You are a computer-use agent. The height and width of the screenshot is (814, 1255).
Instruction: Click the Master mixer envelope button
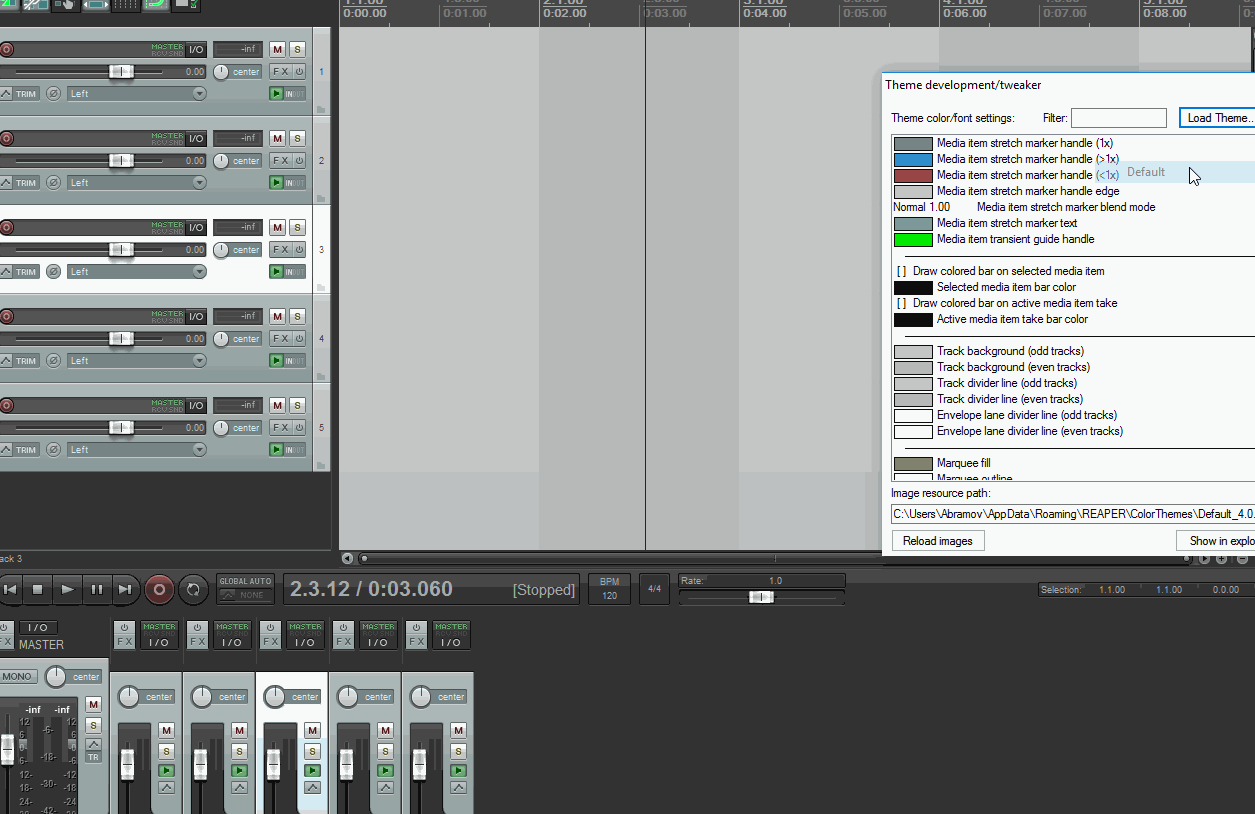93,744
